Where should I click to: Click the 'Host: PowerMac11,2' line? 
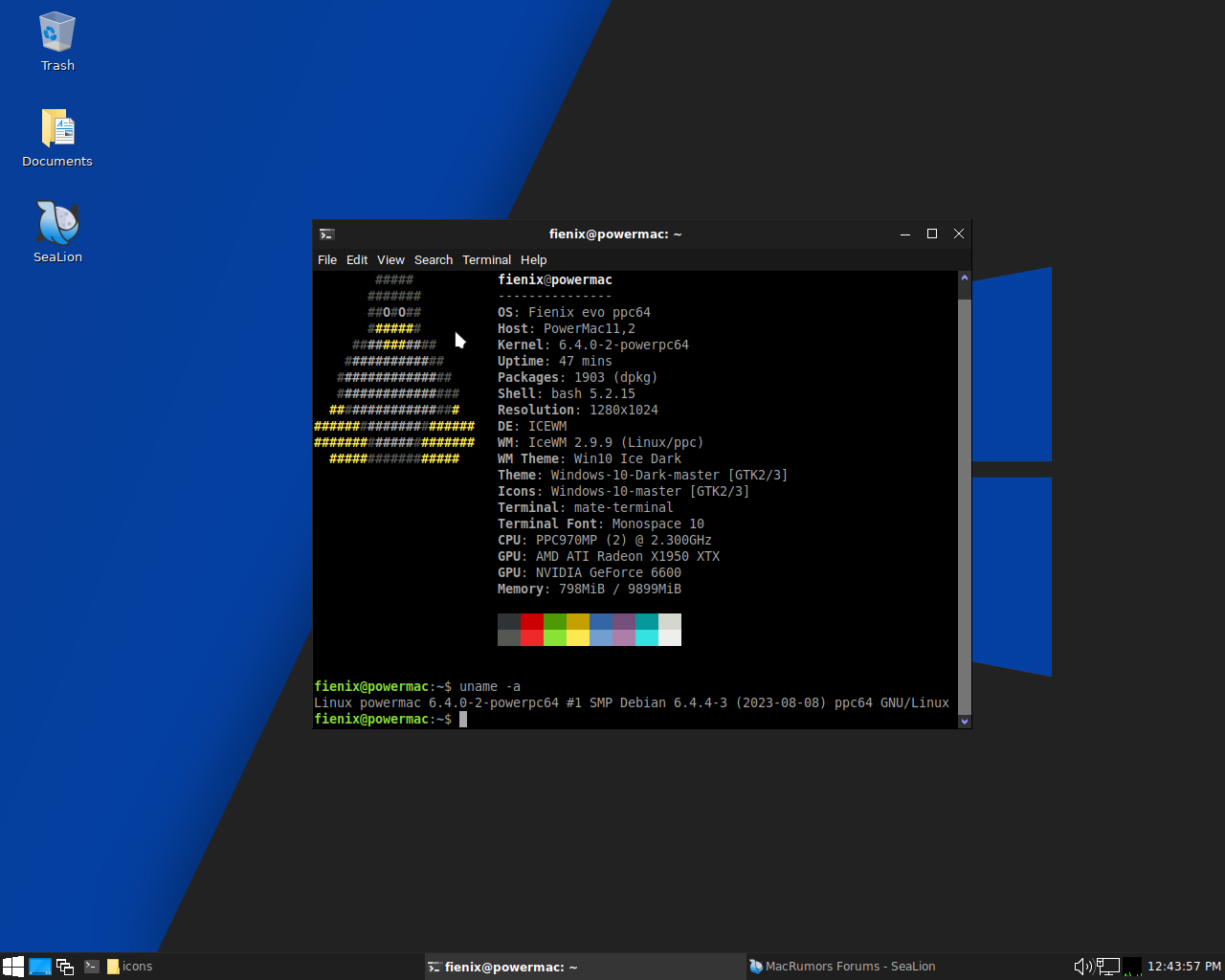pyautogui.click(x=567, y=328)
